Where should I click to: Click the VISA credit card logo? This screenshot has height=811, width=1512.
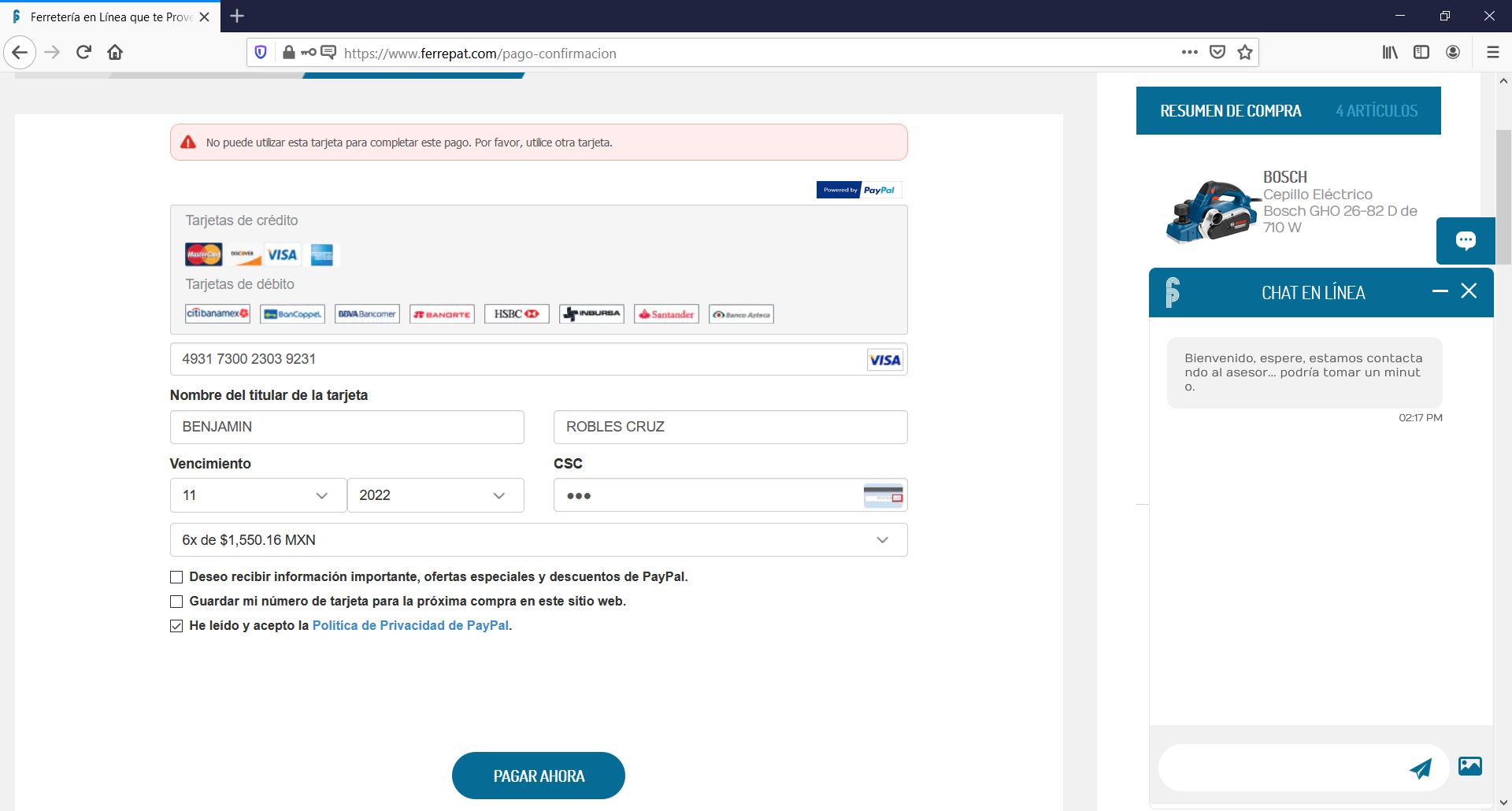pos(282,254)
